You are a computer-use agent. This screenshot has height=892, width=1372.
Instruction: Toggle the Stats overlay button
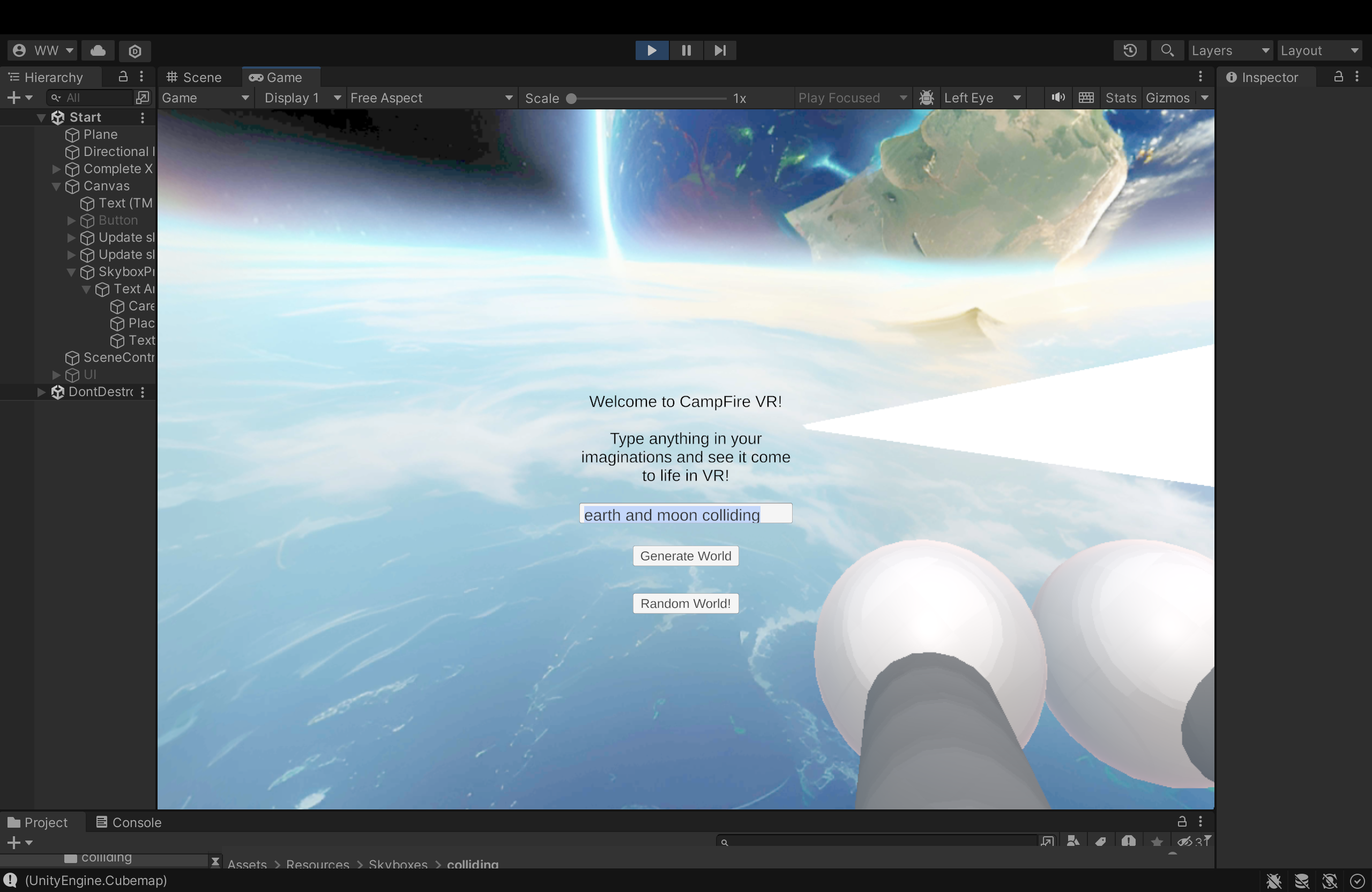1120,98
